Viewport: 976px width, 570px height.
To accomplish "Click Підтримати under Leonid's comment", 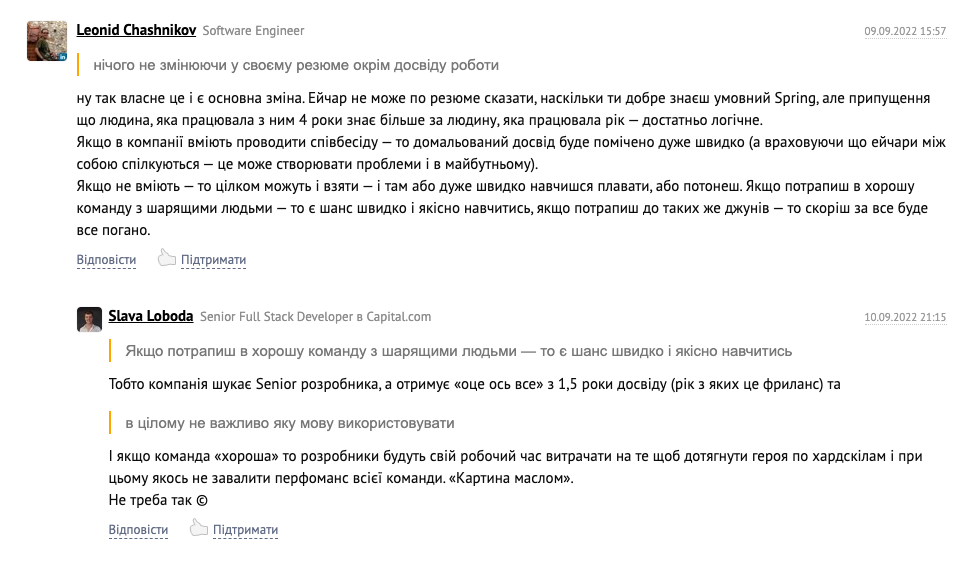I will [x=214, y=259].
